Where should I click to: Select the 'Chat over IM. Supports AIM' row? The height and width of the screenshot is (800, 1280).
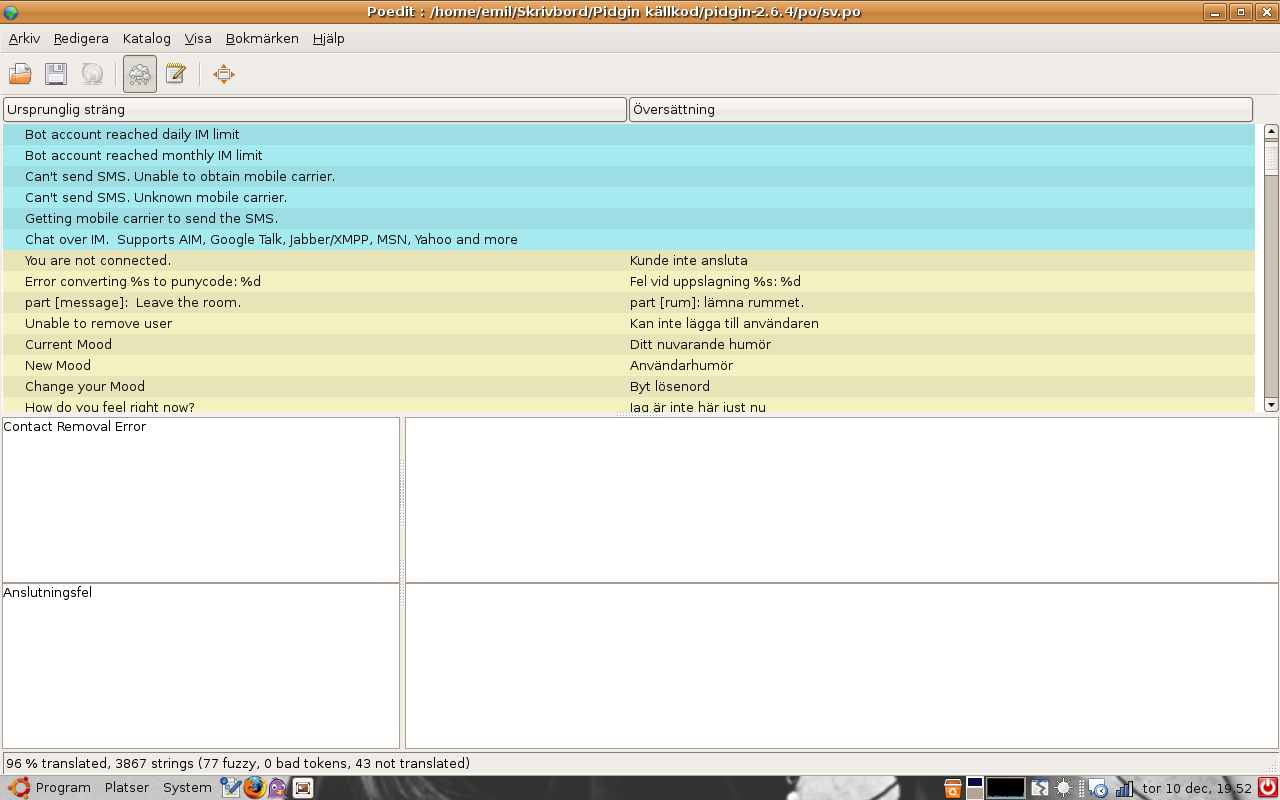click(629, 239)
